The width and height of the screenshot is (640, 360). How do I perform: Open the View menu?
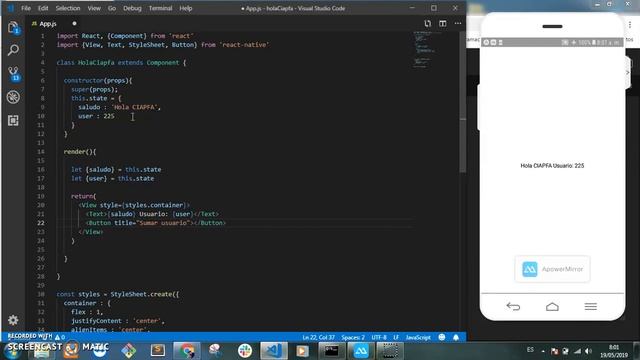(x=94, y=8)
